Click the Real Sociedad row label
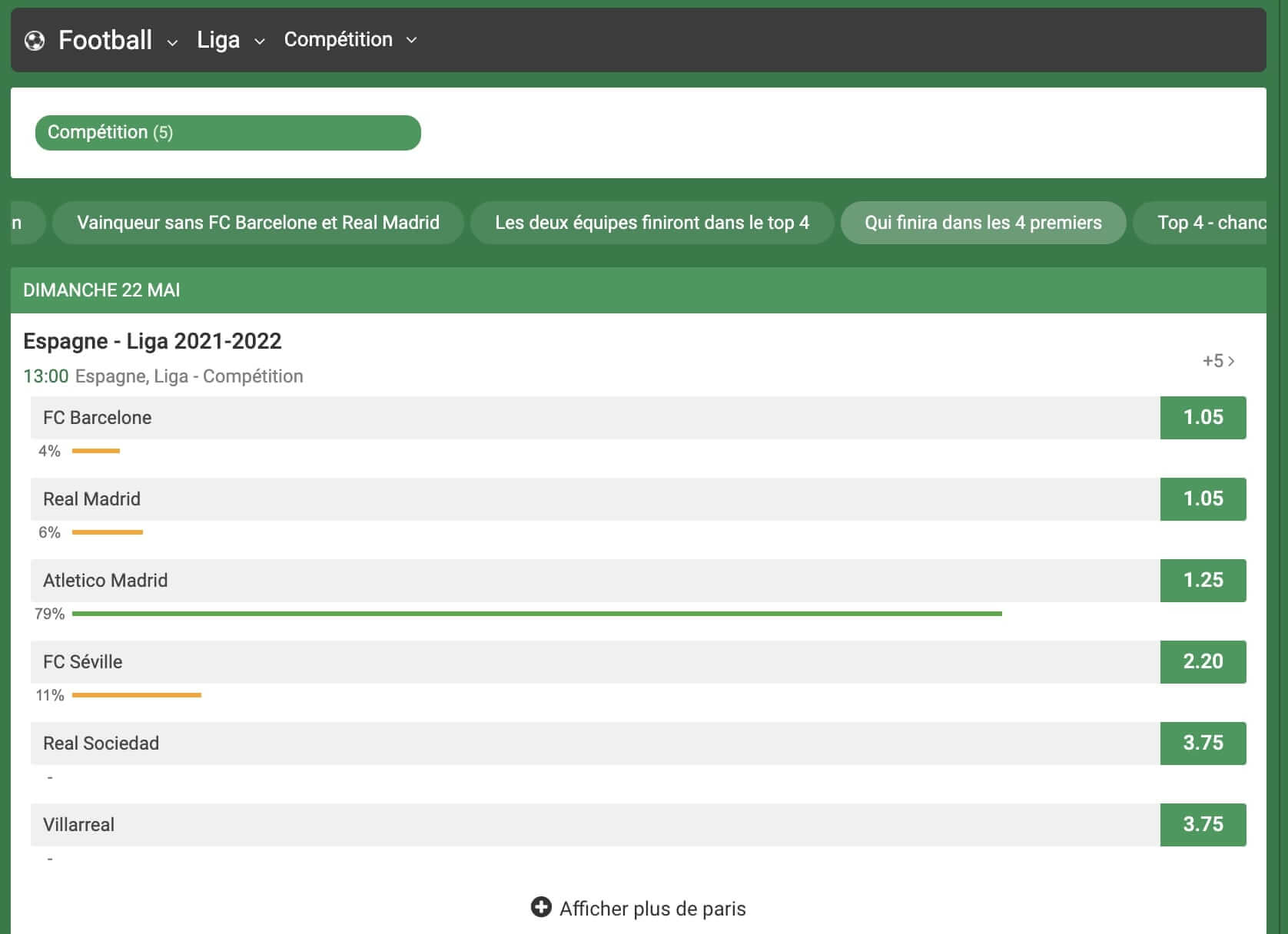 pos(101,744)
